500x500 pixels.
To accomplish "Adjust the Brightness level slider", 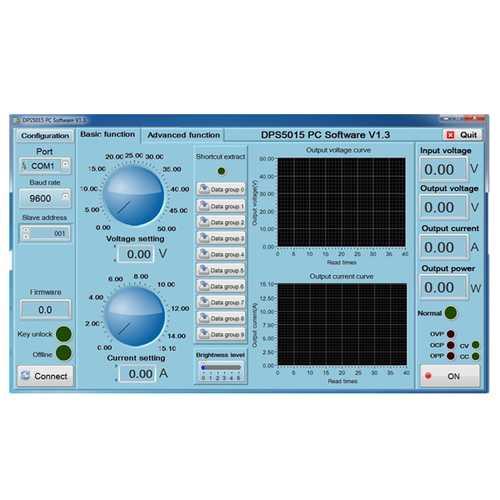I will 221,367.
